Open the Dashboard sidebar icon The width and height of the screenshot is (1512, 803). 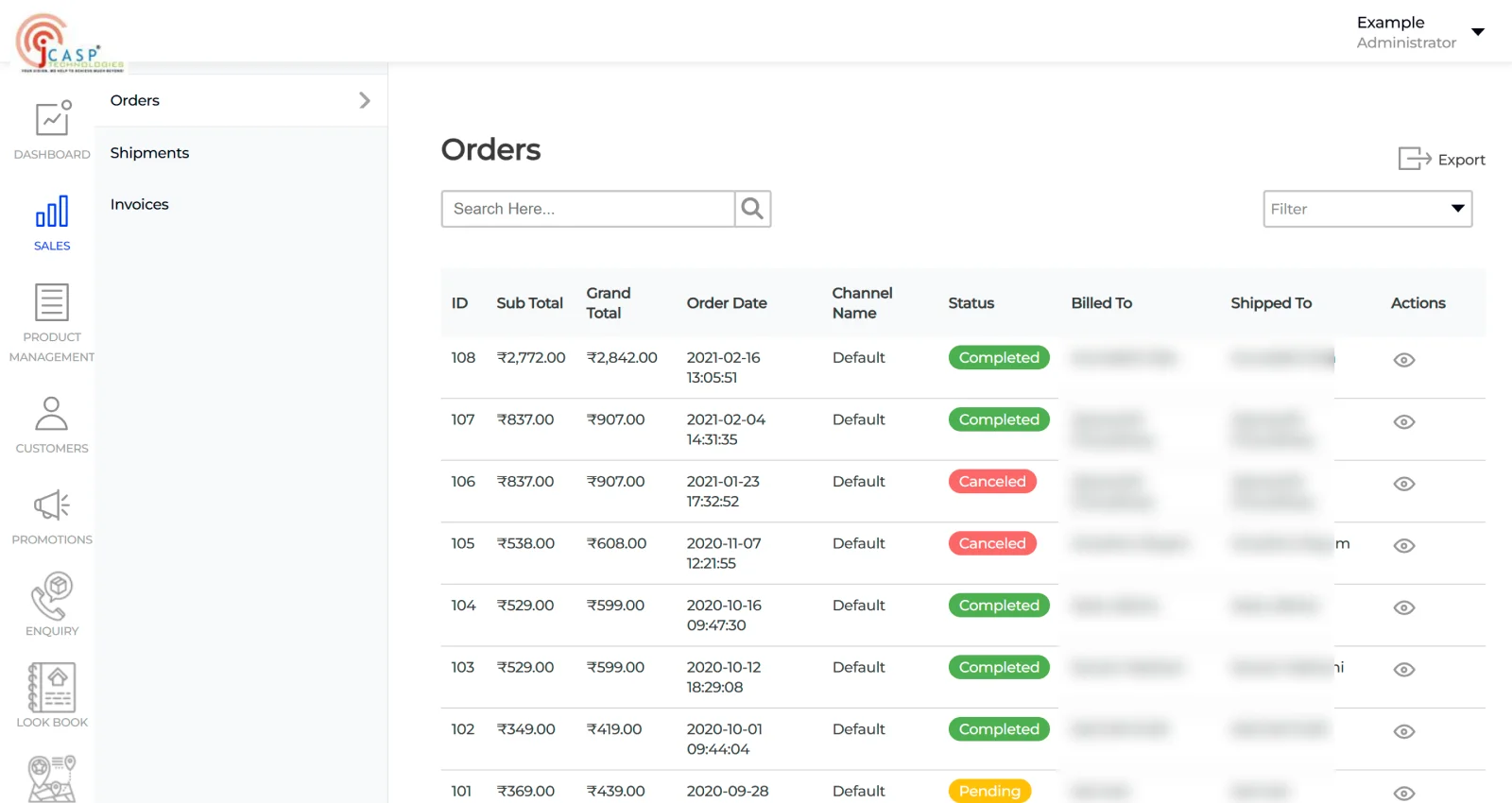click(52, 120)
